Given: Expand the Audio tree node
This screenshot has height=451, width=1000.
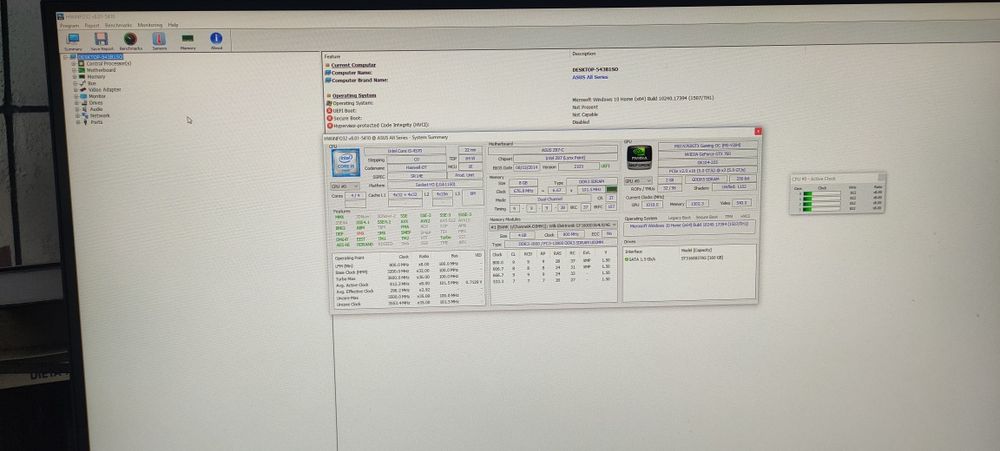Looking at the screenshot, I should pos(77,109).
